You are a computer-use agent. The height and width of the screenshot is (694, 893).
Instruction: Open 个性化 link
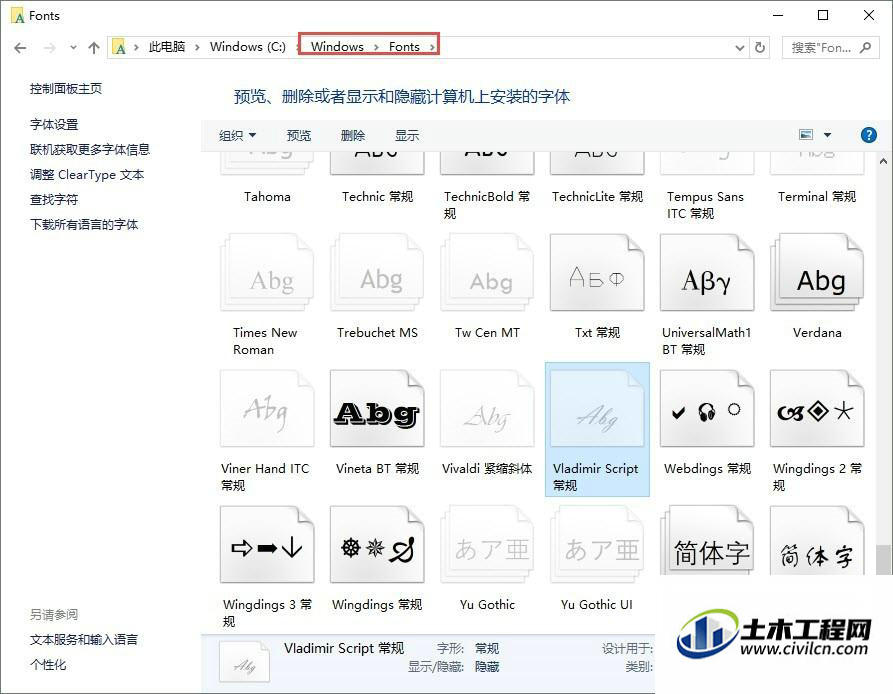(x=48, y=664)
